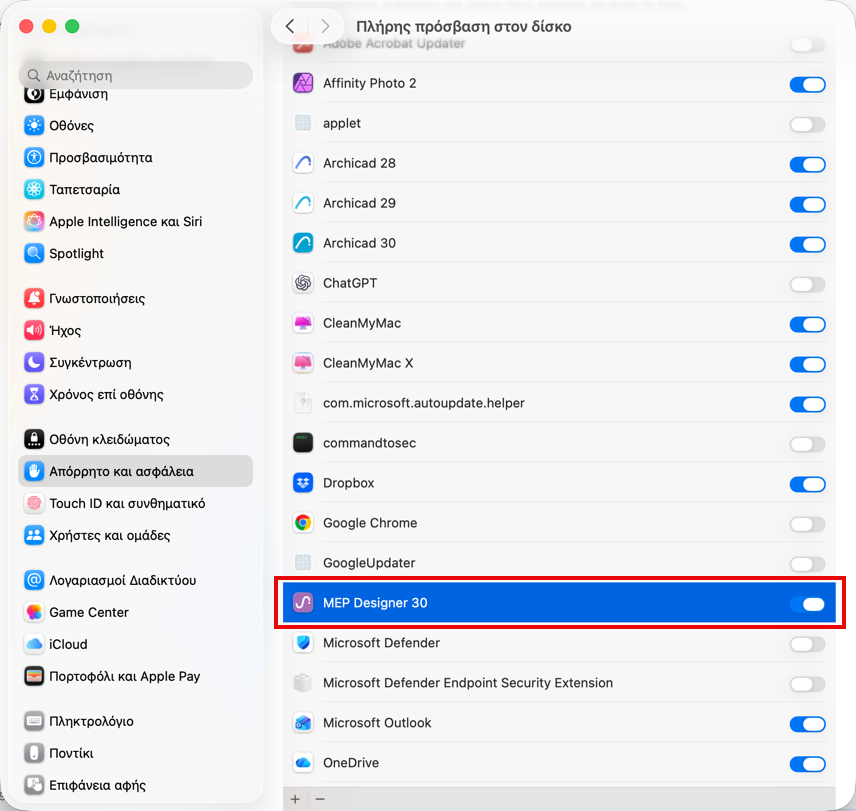Enable full disk access for Google Chrome
856x811 pixels.
pyautogui.click(x=807, y=524)
